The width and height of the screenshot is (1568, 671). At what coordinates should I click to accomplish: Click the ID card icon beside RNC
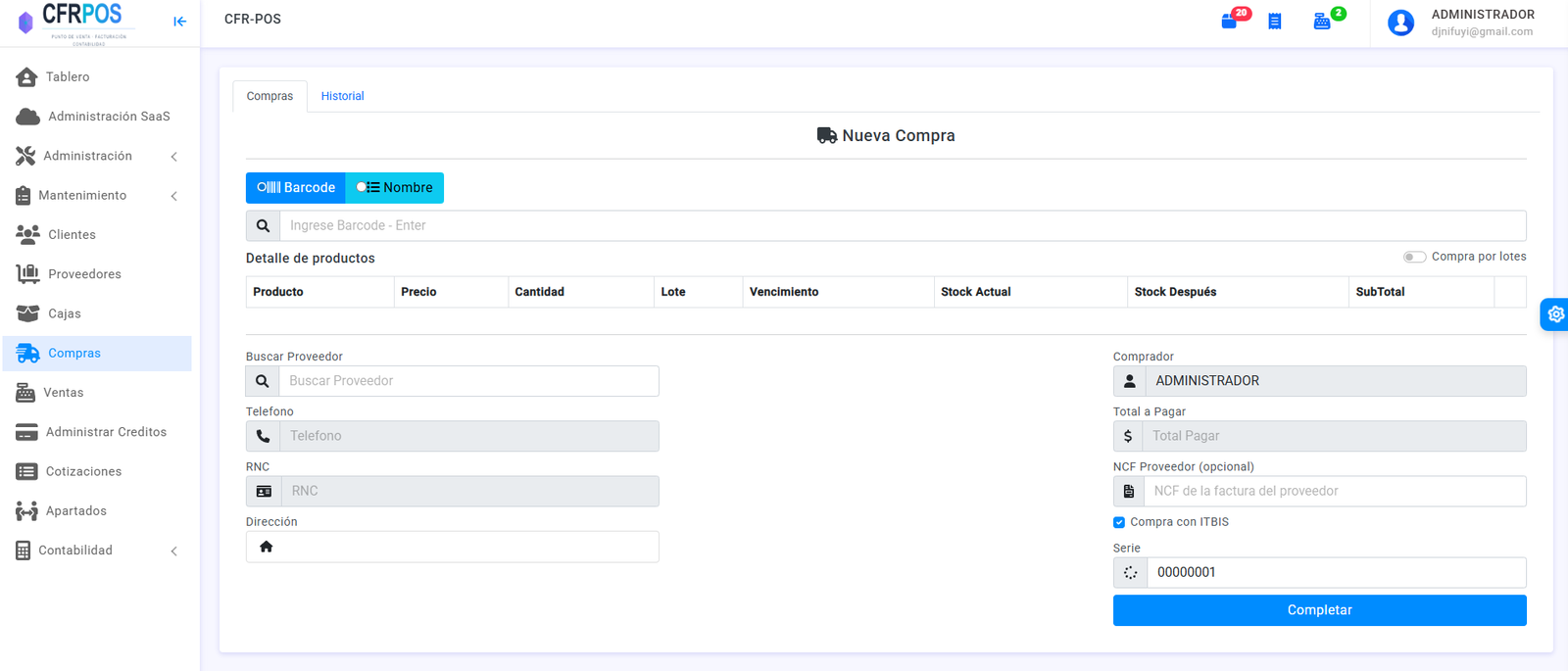[x=264, y=491]
